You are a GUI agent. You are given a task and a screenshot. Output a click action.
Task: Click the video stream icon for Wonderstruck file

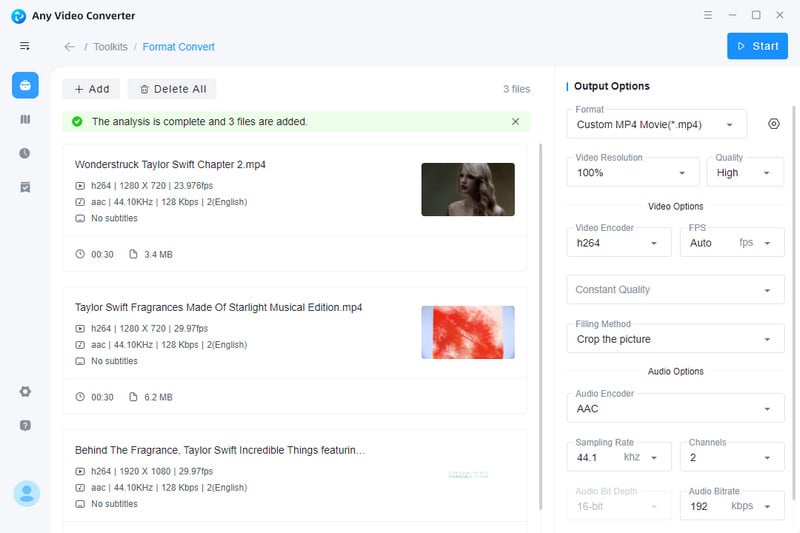point(80,186)
